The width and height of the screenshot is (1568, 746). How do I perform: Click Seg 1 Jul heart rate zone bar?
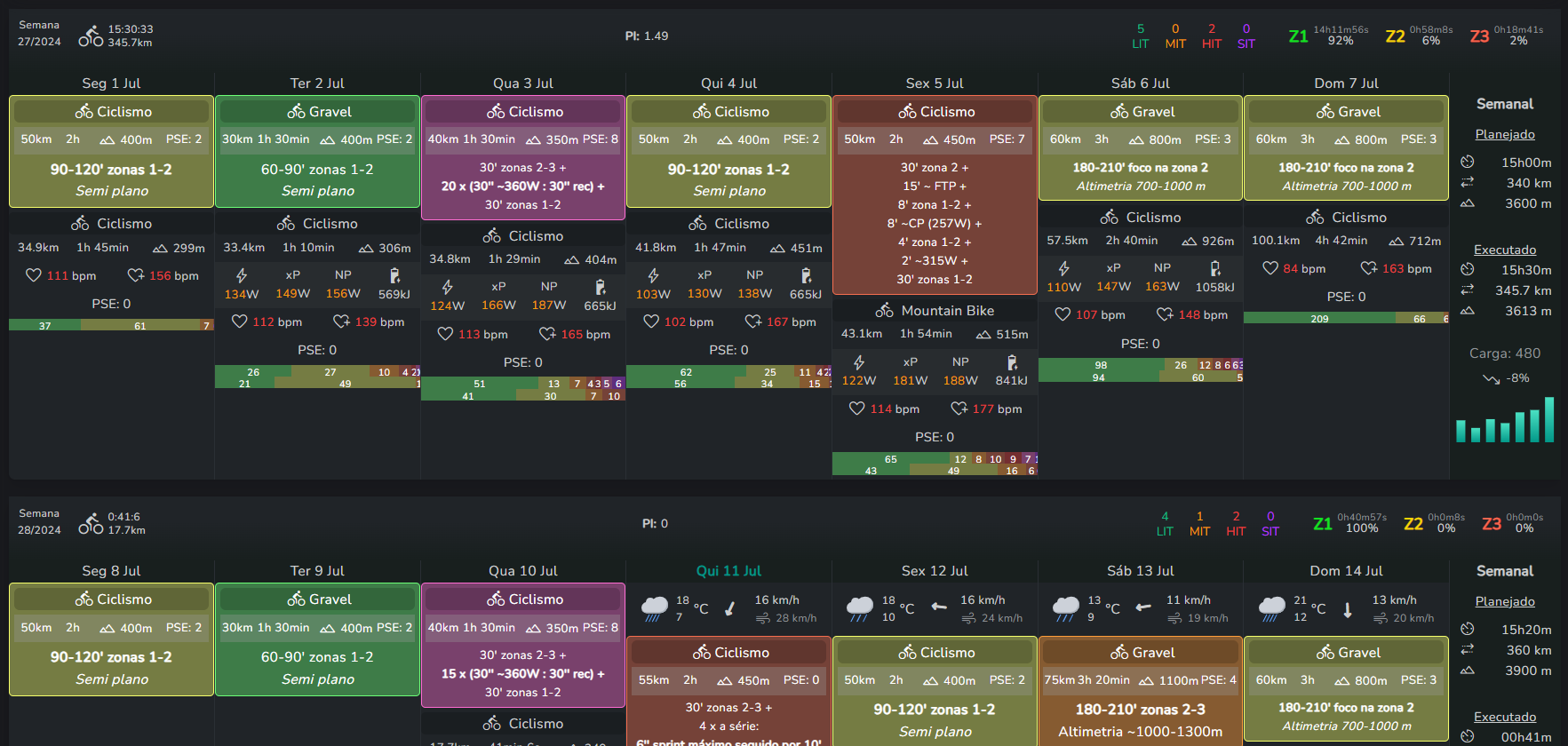coord(112,325)
